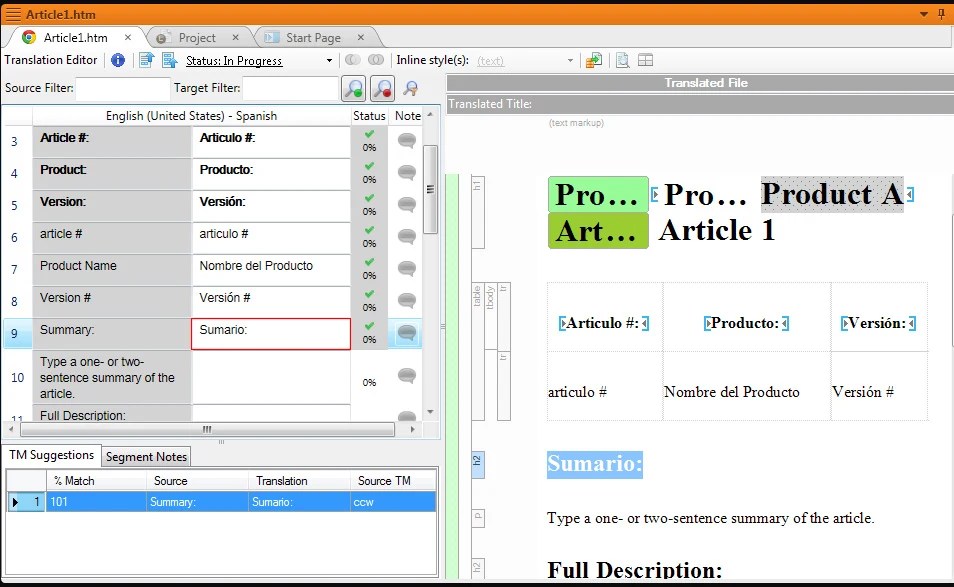Click the highlighted Sumario: heading in preview
954x587 pixels.
(x=594, y=464)
